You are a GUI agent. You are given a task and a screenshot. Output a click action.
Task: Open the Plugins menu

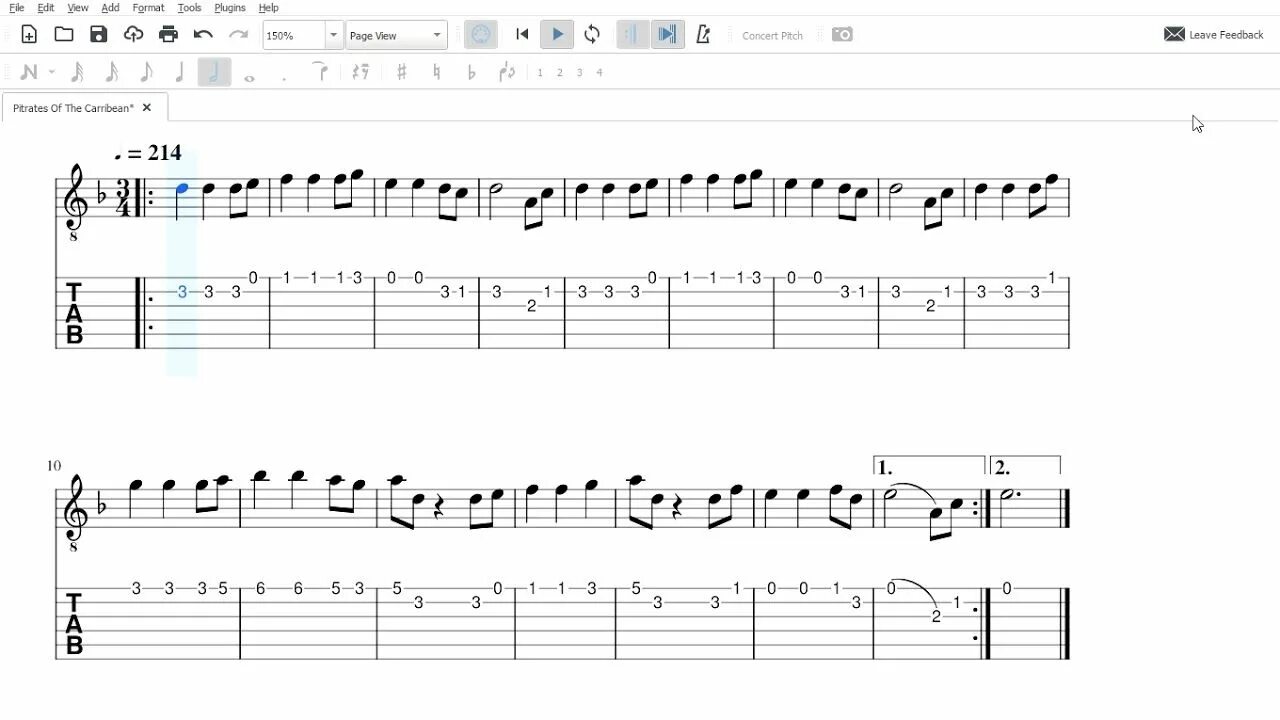[230, 8]
